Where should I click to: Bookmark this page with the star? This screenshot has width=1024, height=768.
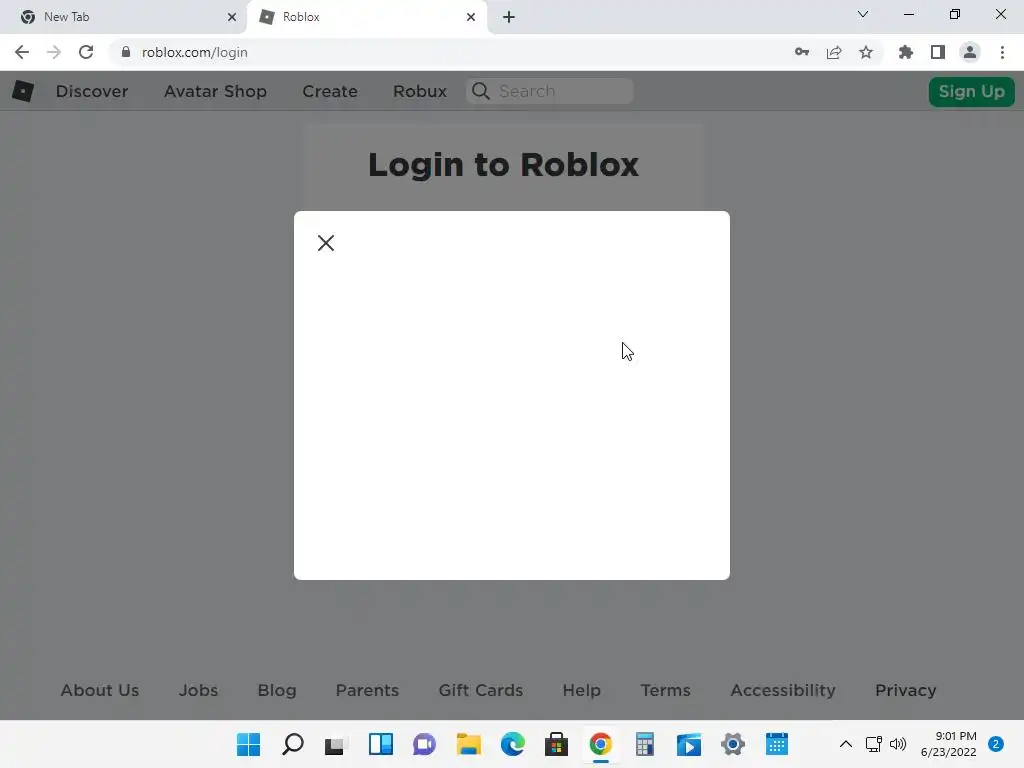[866, 52]
